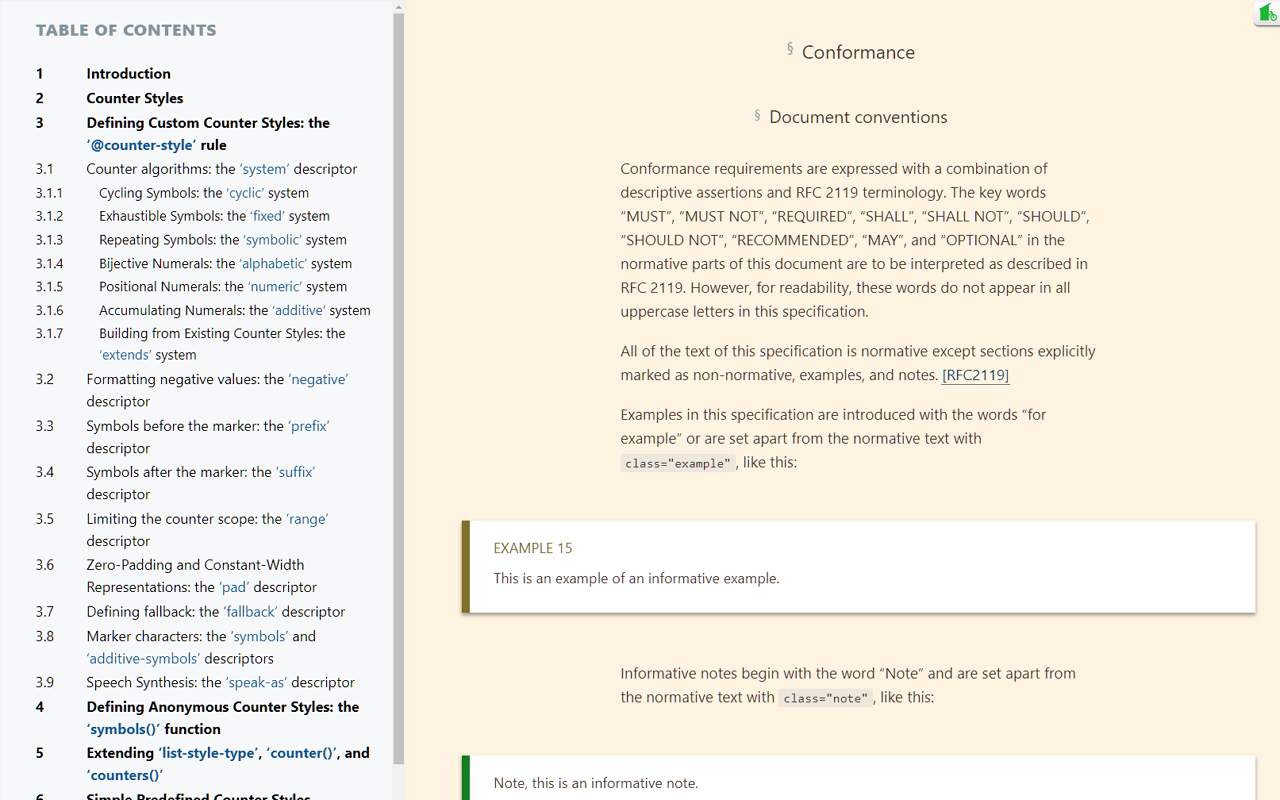Click the Conformance heading text

[x=858, y=52]
